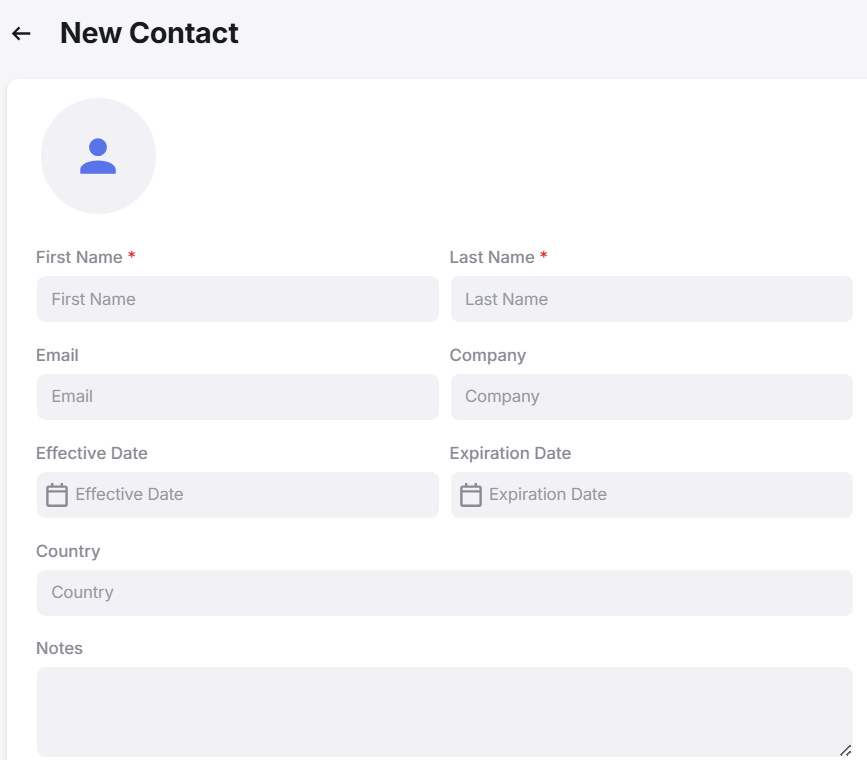Click the Notes label

59,648
